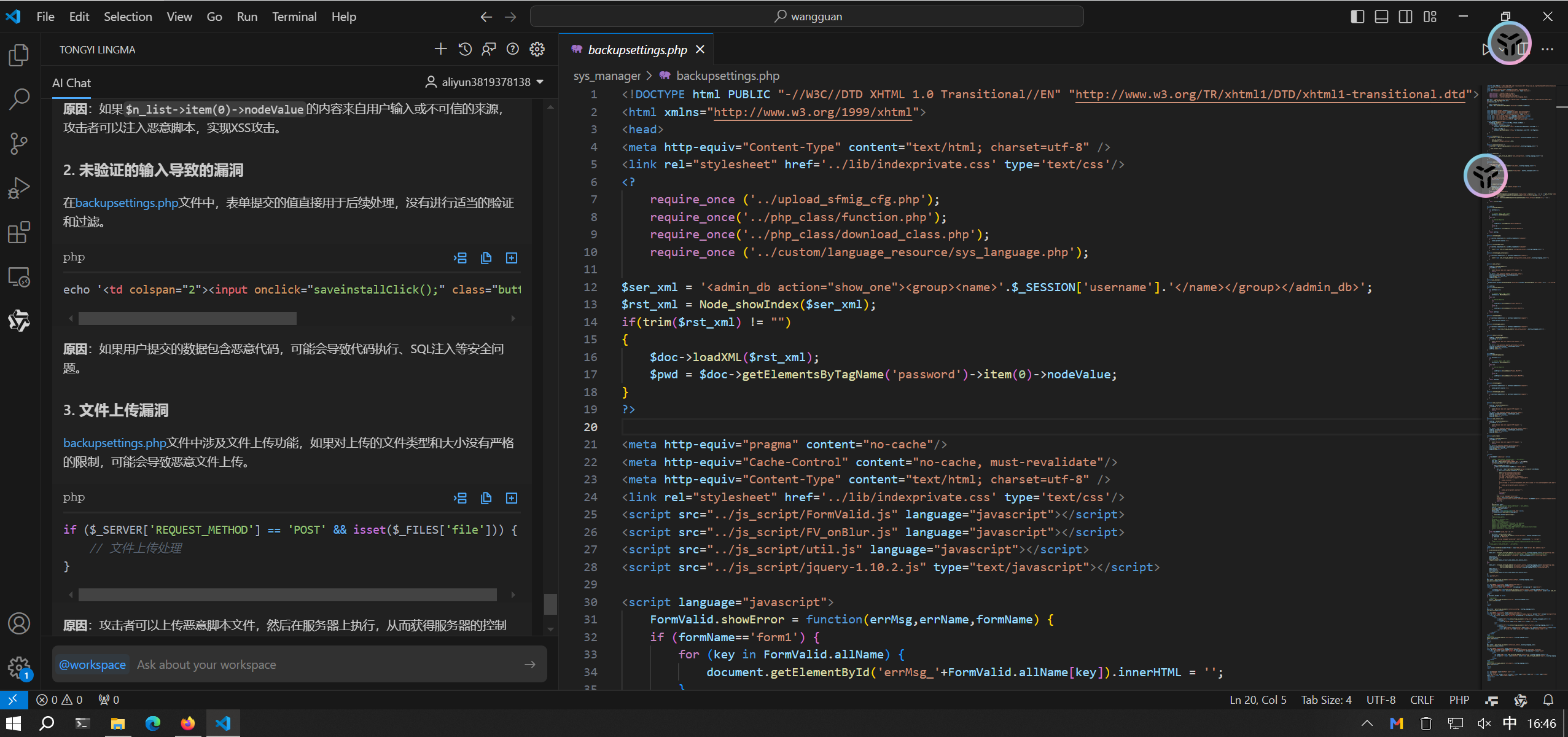The image size is (1568, 737).
Task: Go forward in navigation history
Action: (x=510, y=17)
